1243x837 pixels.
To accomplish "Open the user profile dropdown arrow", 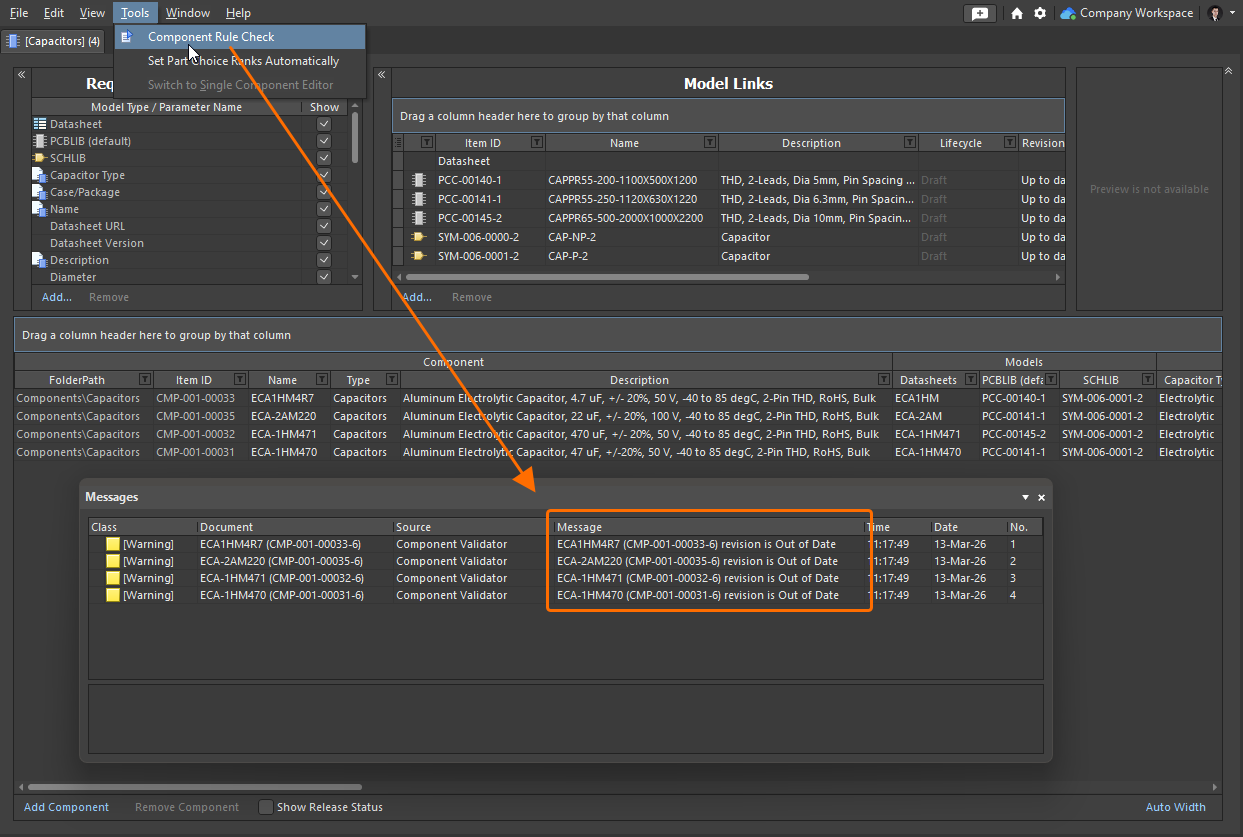I will tap(1232, 13).
